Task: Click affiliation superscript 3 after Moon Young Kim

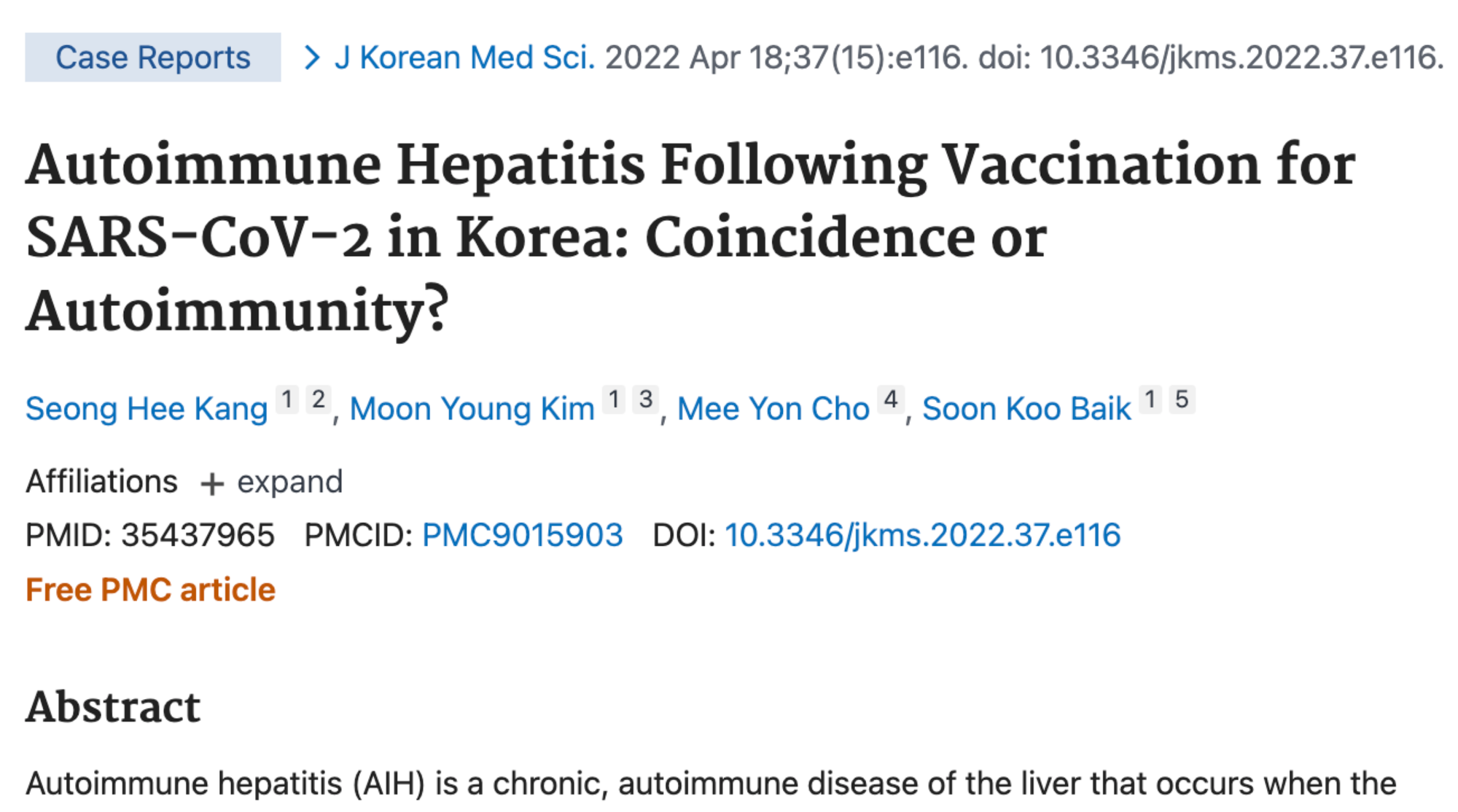Action: (x=646, y=399)
